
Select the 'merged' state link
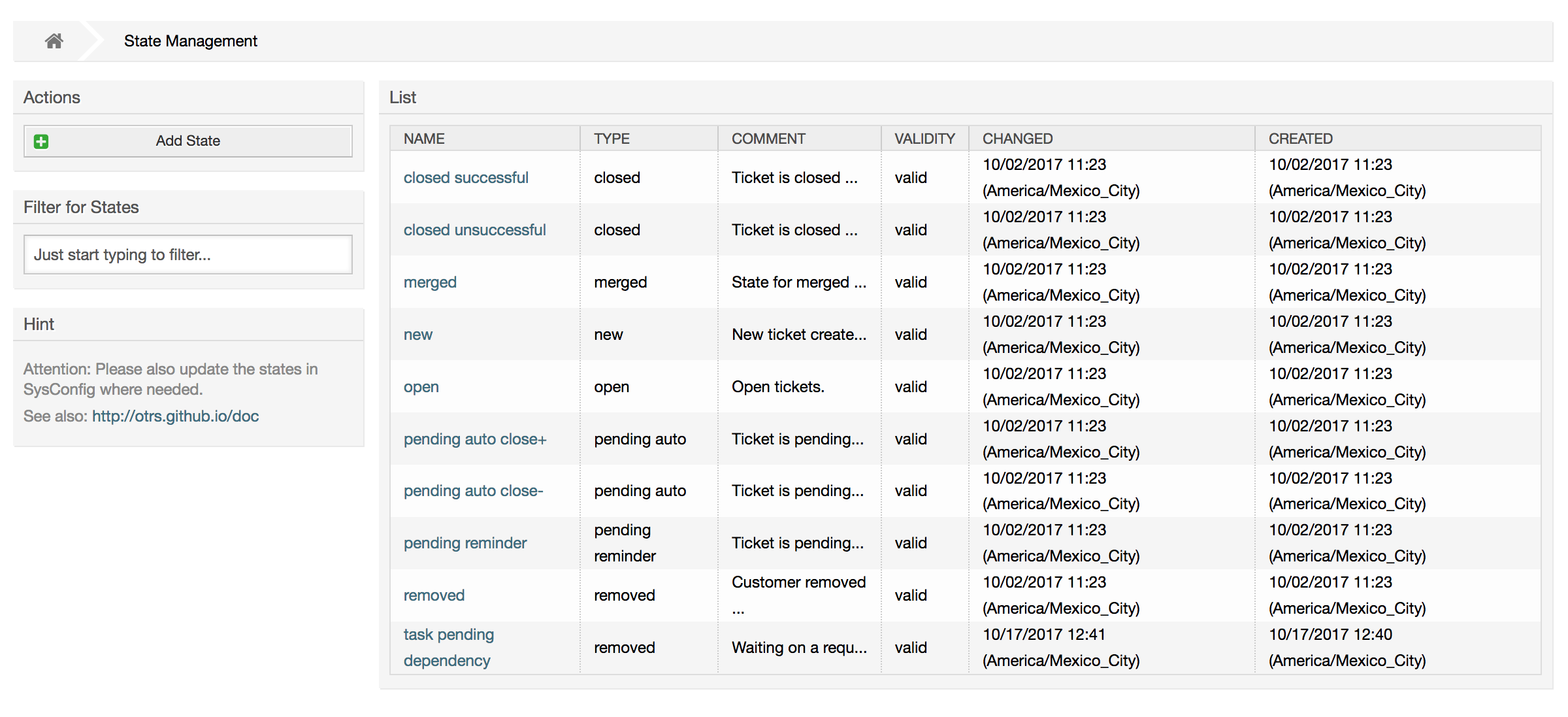click(x=429, y=282)
